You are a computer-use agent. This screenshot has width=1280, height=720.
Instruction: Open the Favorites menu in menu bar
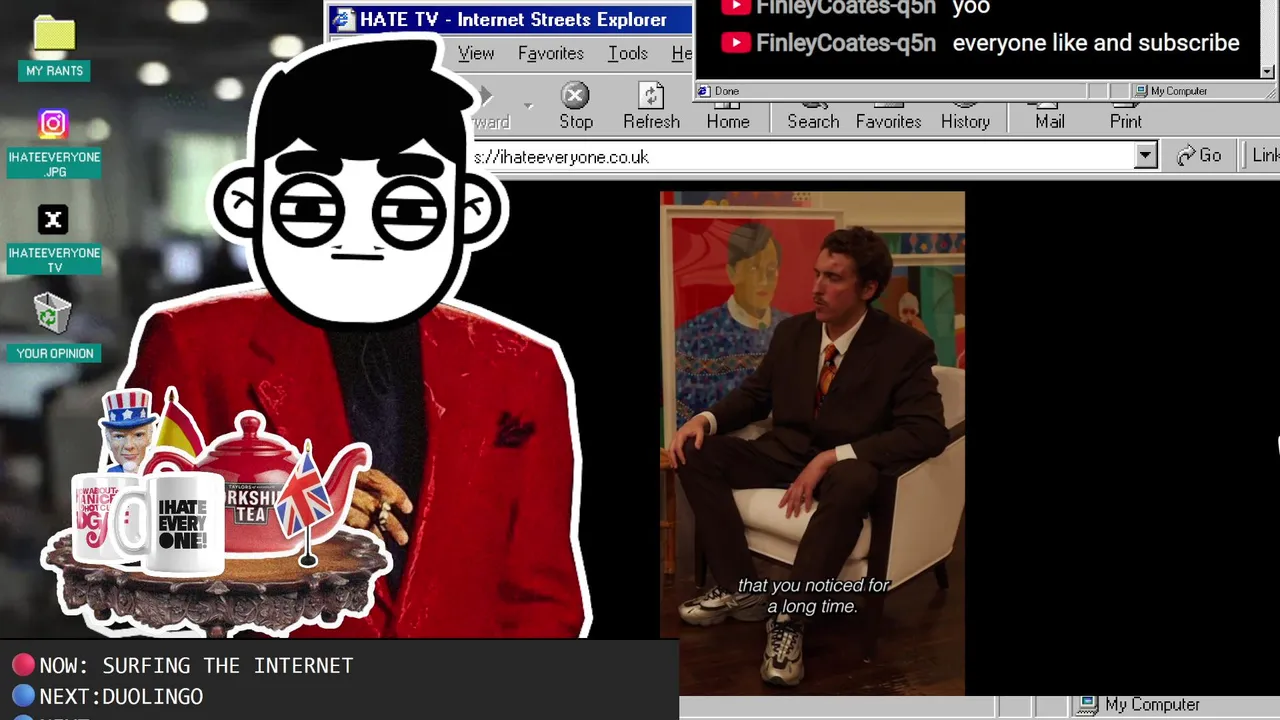tap(550, 53)
